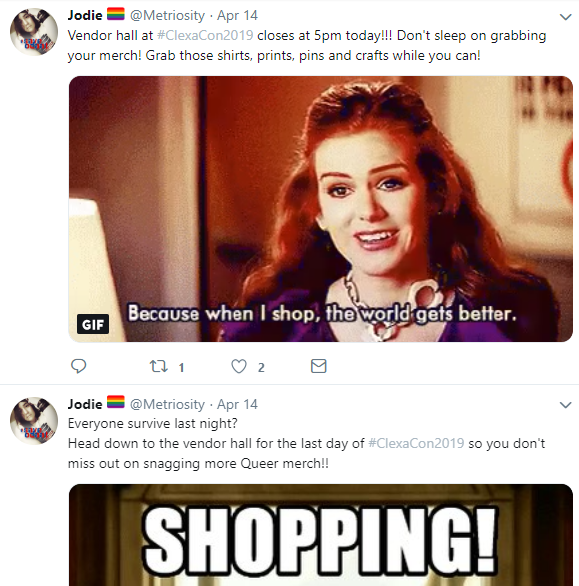Viewport: 579px width, 586px height.
Task: Open #ClexaCon2019 hashtag in second tweet
Action: tap(416, 443)
